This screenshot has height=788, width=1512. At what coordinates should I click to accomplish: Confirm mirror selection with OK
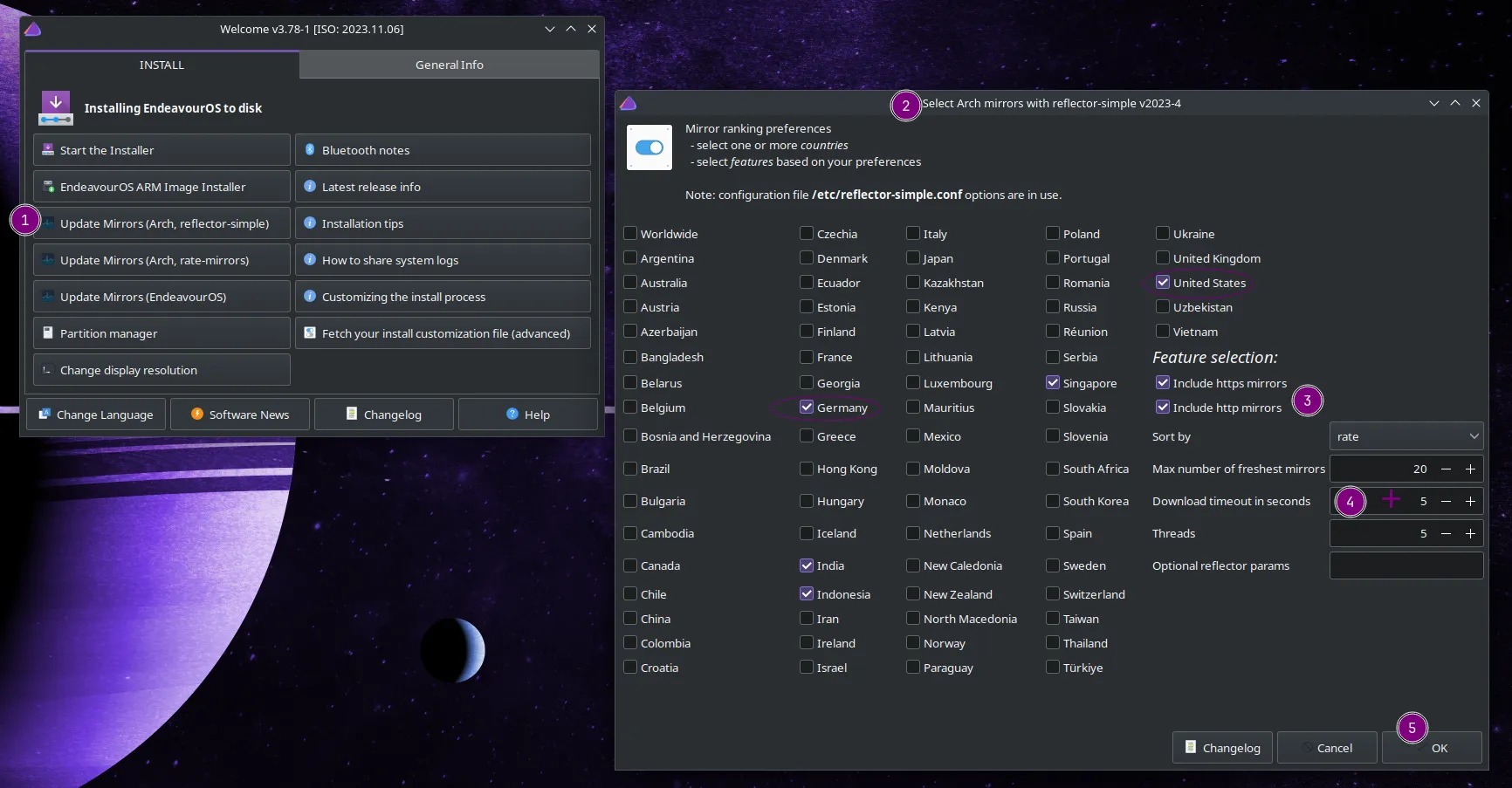pos(1432,748)
